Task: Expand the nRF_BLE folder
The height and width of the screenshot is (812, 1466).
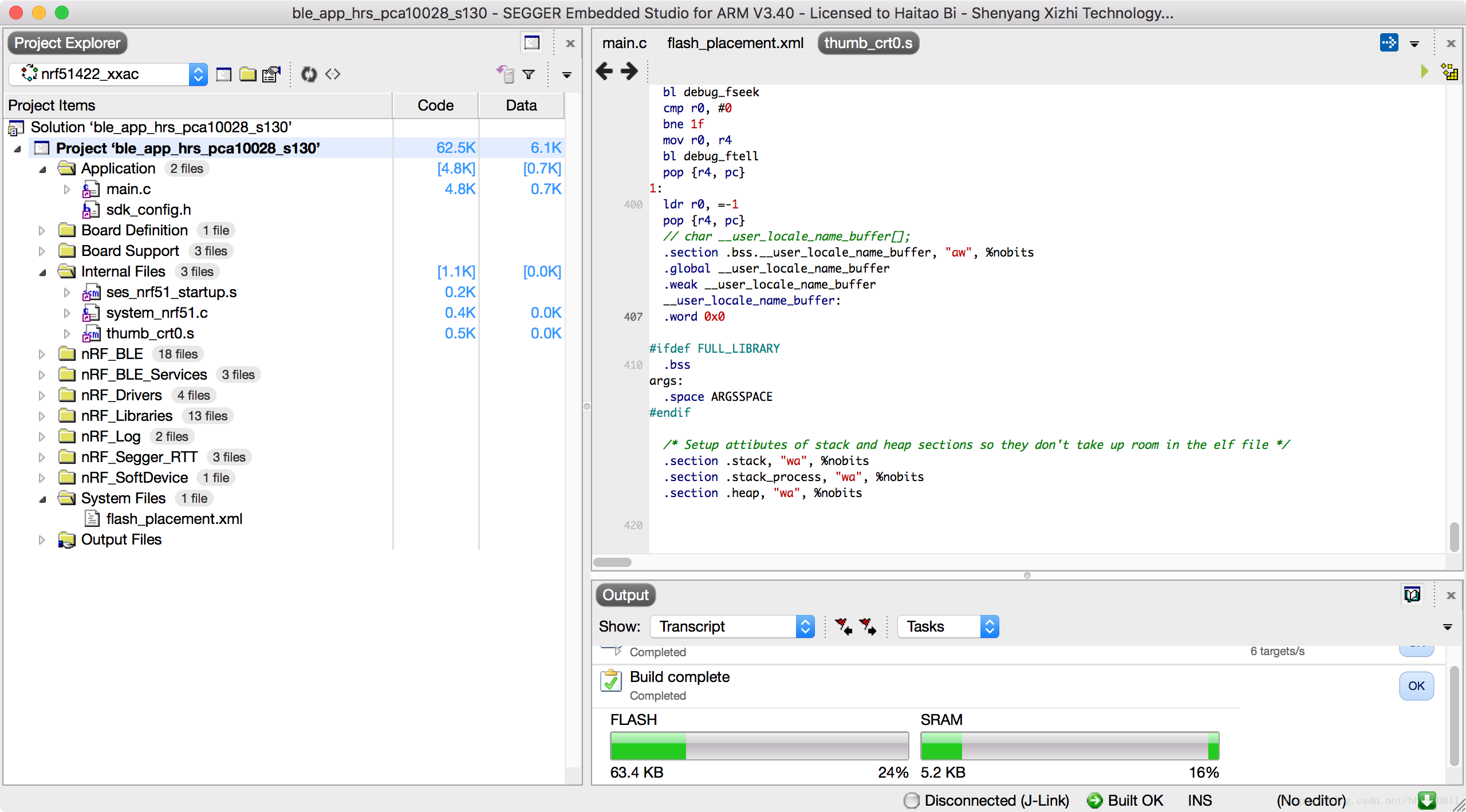Action: pyautogui.click(x=42, y=354)
